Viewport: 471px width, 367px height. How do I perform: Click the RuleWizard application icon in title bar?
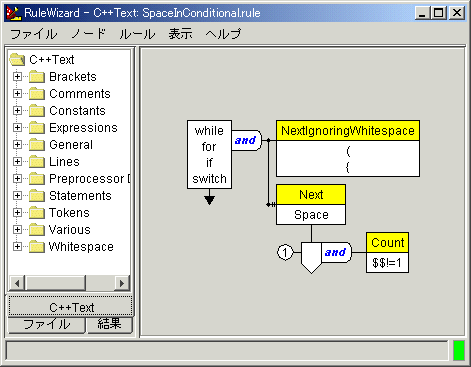[x=14, y=13]
